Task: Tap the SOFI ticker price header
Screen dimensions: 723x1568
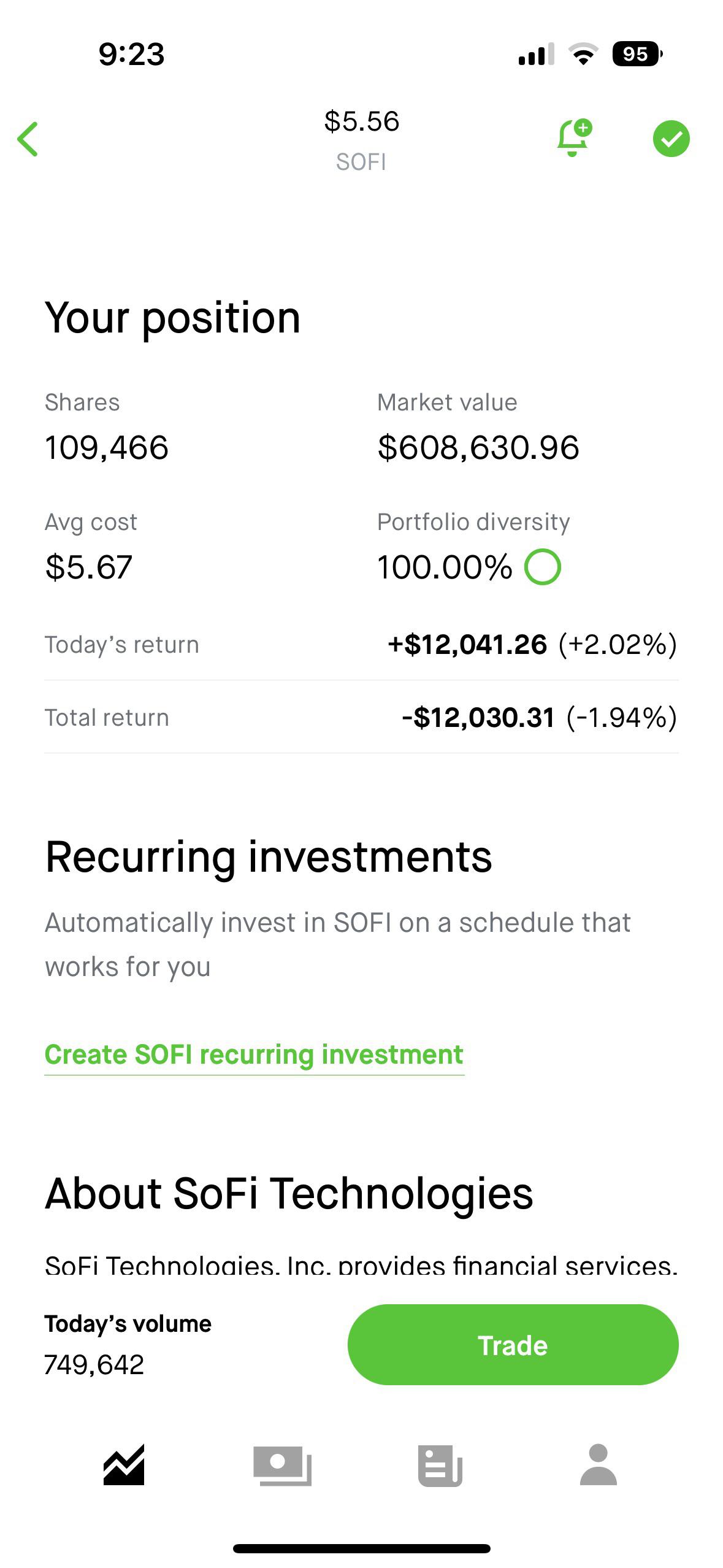Action: 361,139
